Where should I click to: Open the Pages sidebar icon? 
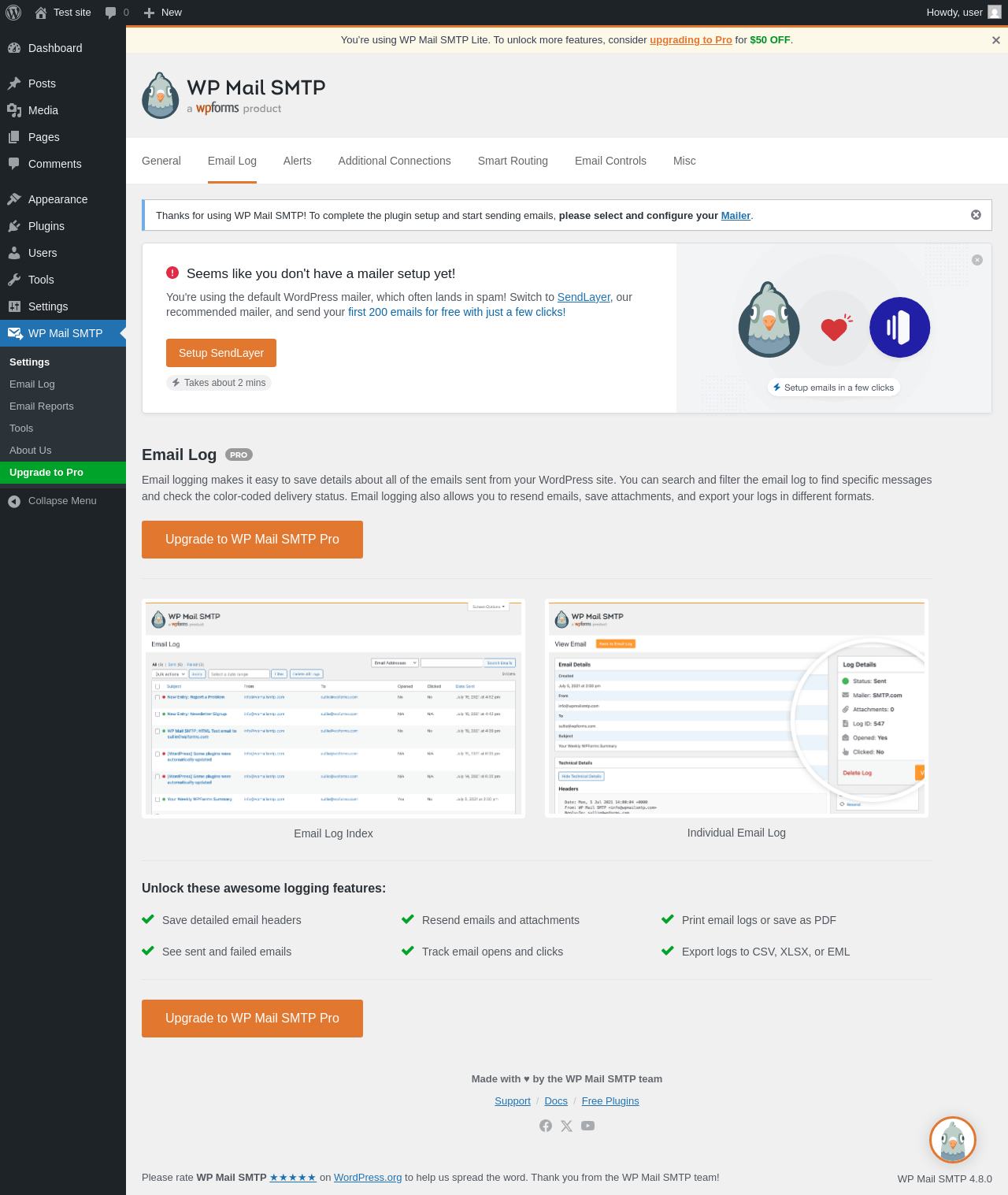tap(14, 137)
